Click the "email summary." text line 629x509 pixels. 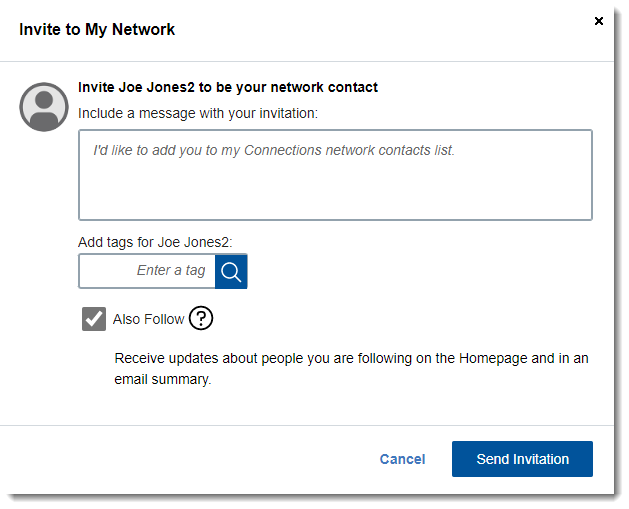[x=163, y=379]
